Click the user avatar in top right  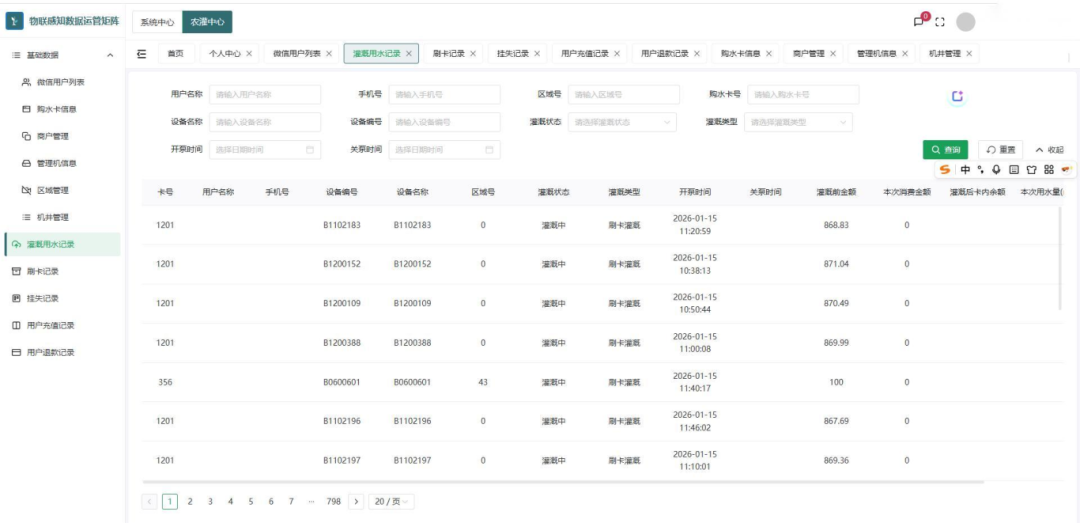click(x=965, y=22)
